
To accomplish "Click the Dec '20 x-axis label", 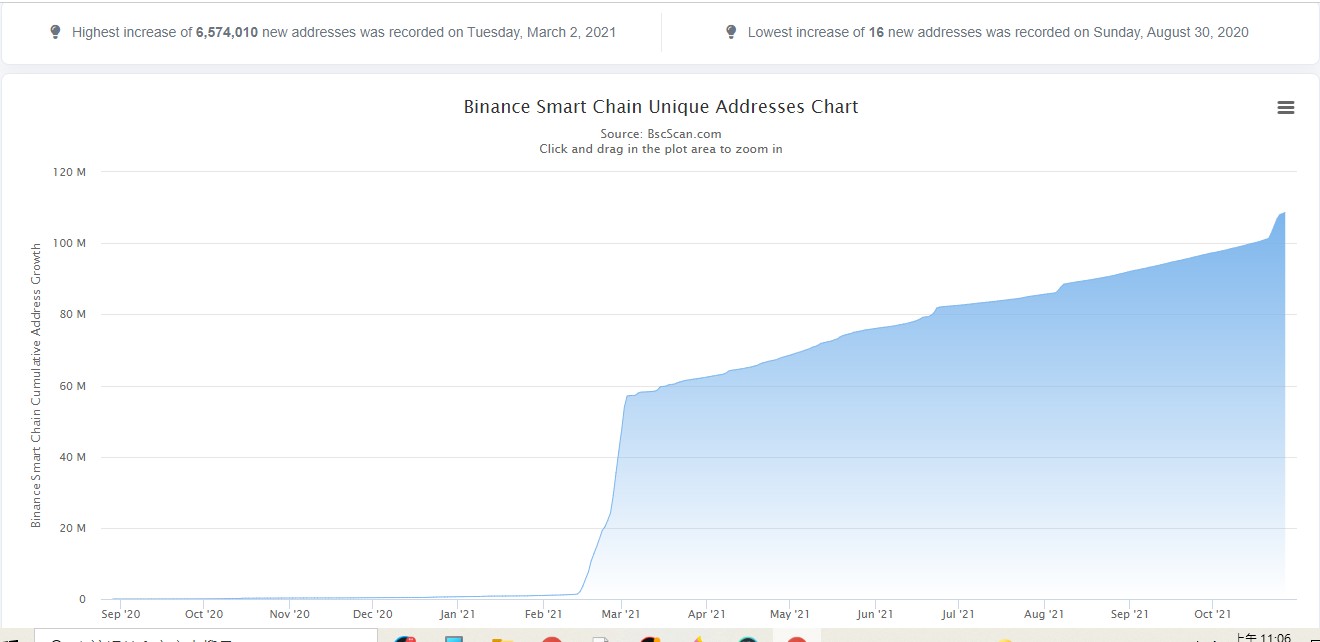I will click(x=373, y=615).
